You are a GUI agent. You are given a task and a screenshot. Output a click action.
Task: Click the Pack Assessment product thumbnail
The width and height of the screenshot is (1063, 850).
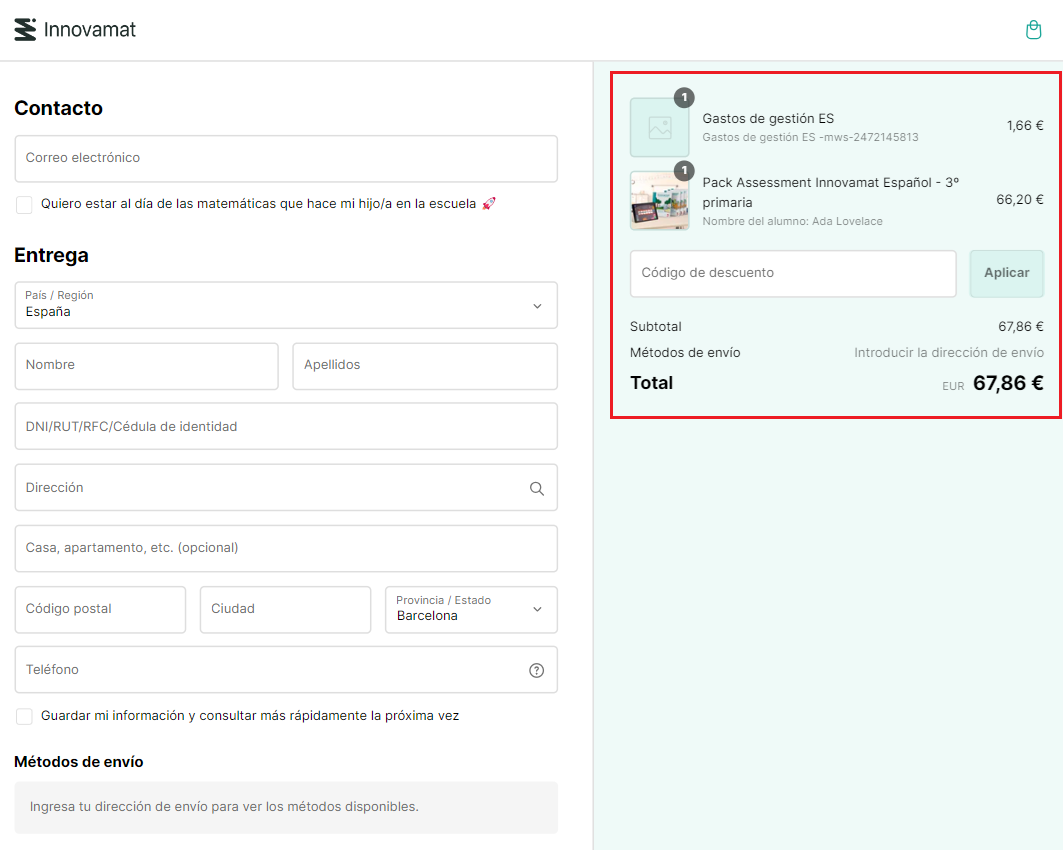click(x=659, y=201)
